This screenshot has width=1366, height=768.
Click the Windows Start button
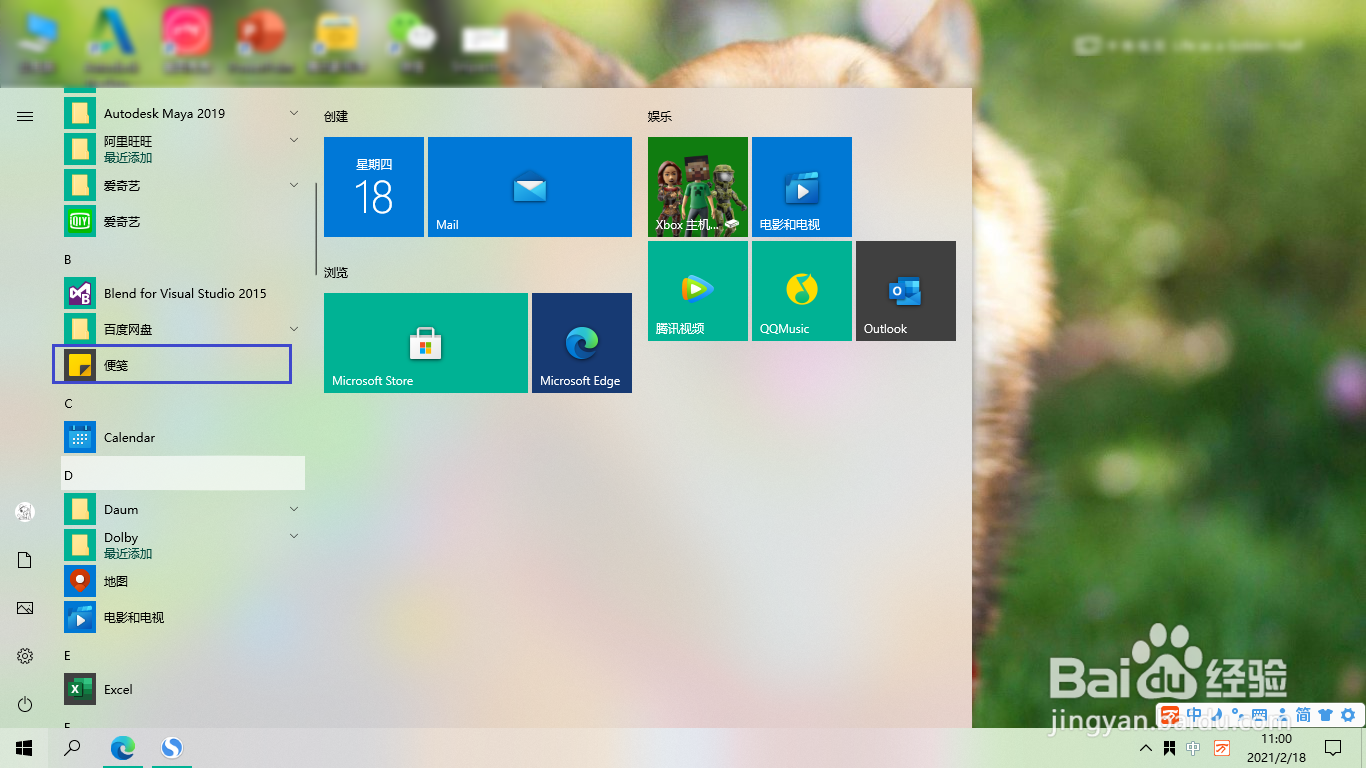(24, 748)
